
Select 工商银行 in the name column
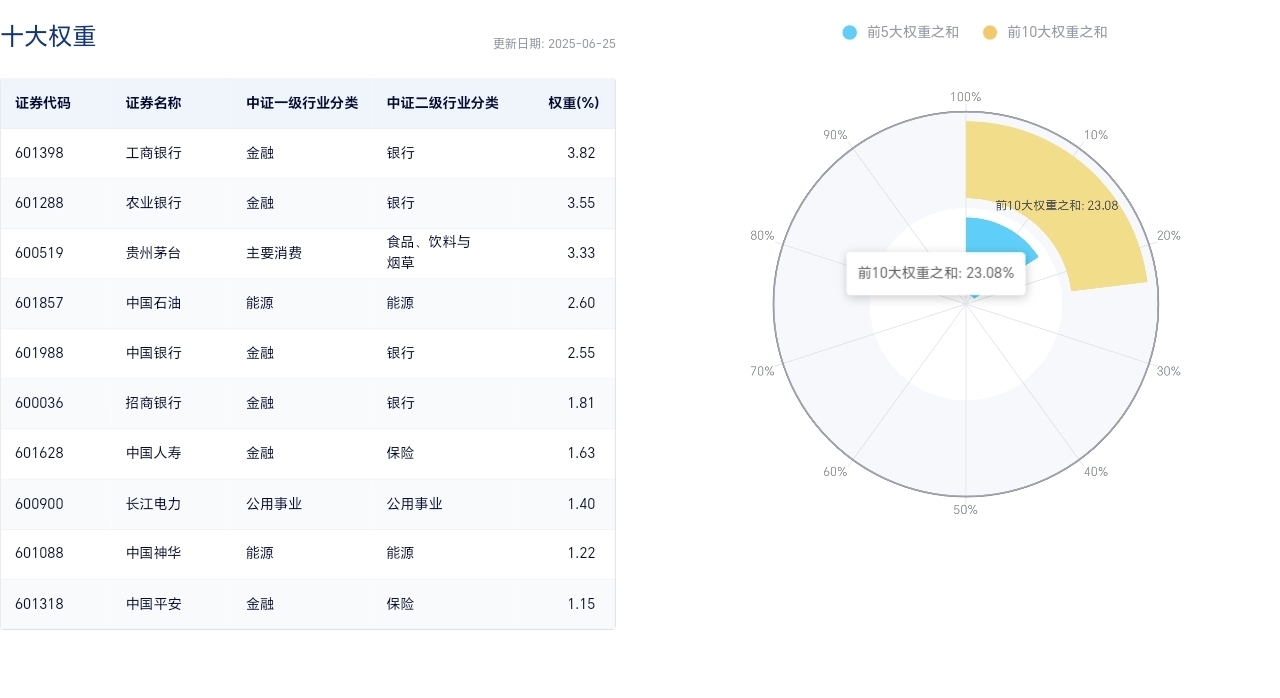154,153
